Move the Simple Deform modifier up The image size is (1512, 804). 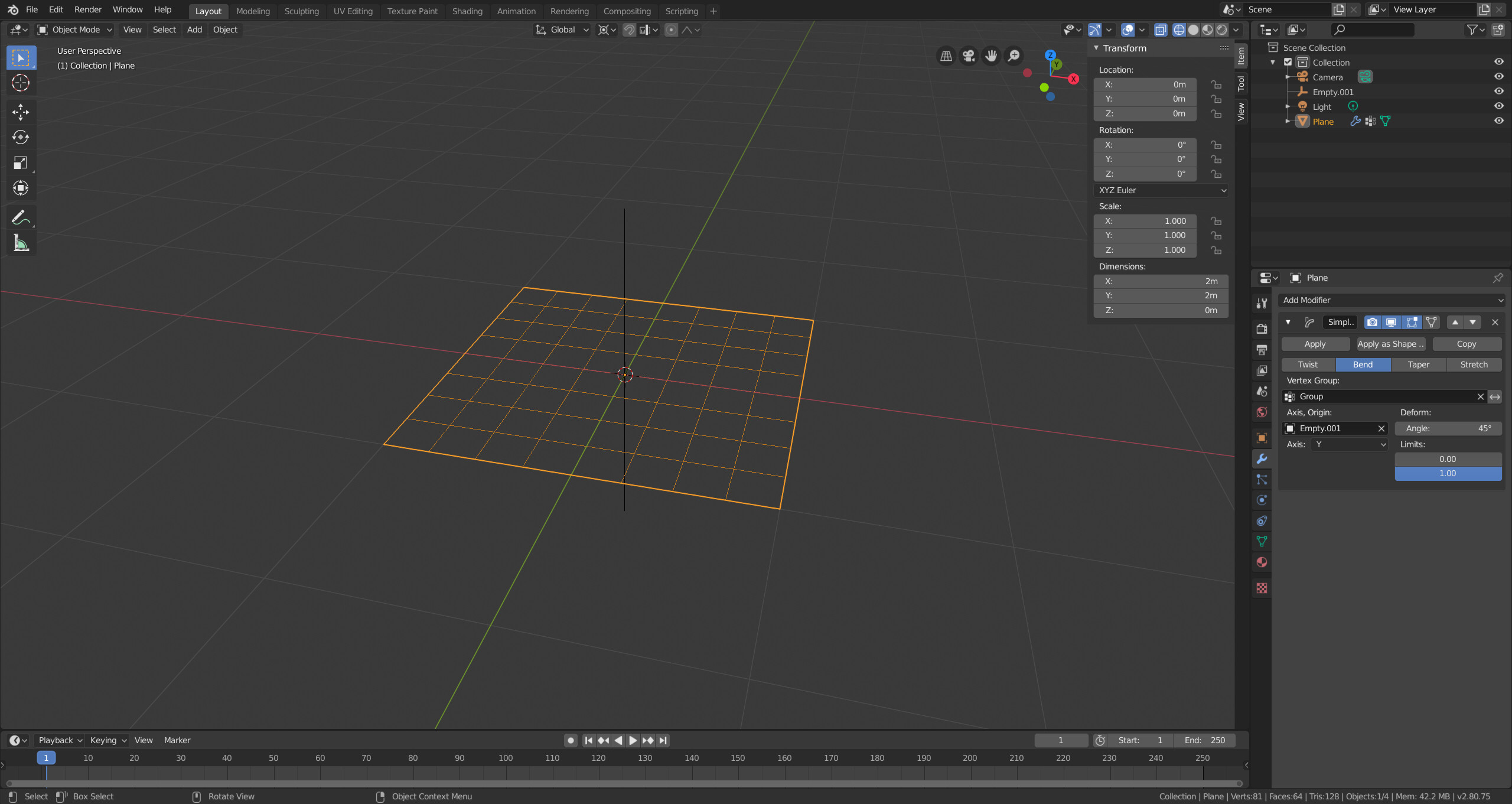pos(1455,323)
